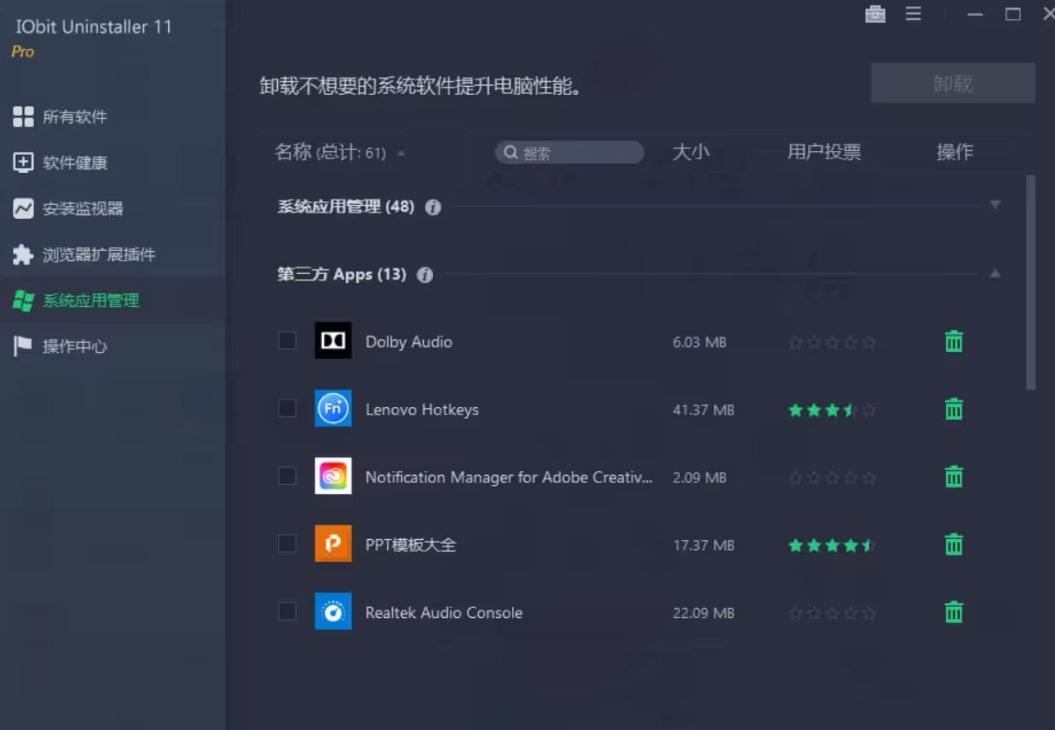This screenshot has height=730, width=1055.
Task: Rate Dolby Audio using its star rating
Action: pyautogui.click(x=832, y=342)
